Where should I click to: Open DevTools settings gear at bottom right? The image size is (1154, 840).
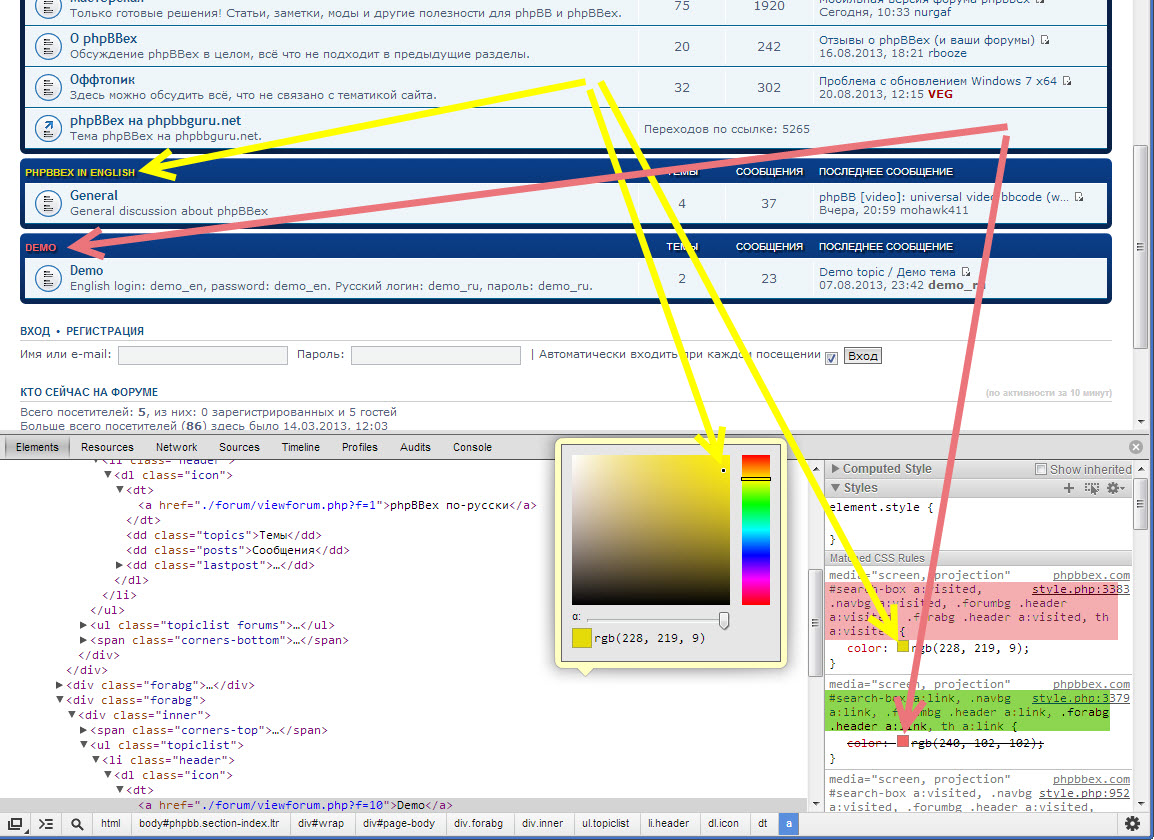tap(1132, 824)
